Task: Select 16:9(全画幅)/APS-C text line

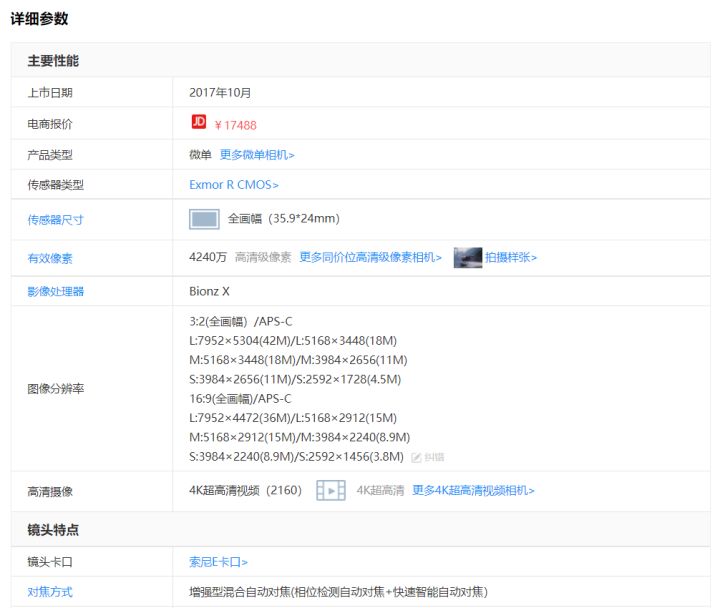Action: pos(240,399)
